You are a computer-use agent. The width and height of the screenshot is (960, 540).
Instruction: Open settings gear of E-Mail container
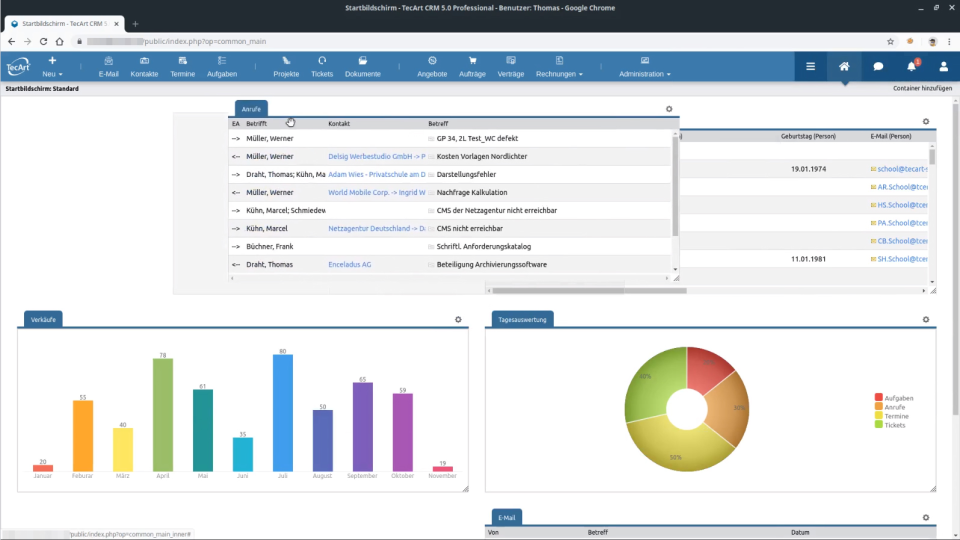(x=926, y=517)
